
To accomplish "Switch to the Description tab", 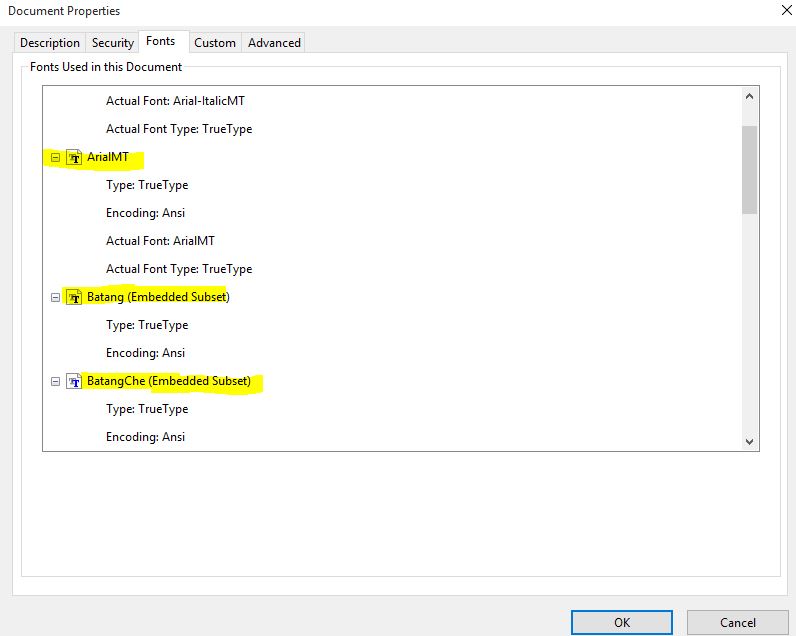I will tap(50, 43).
